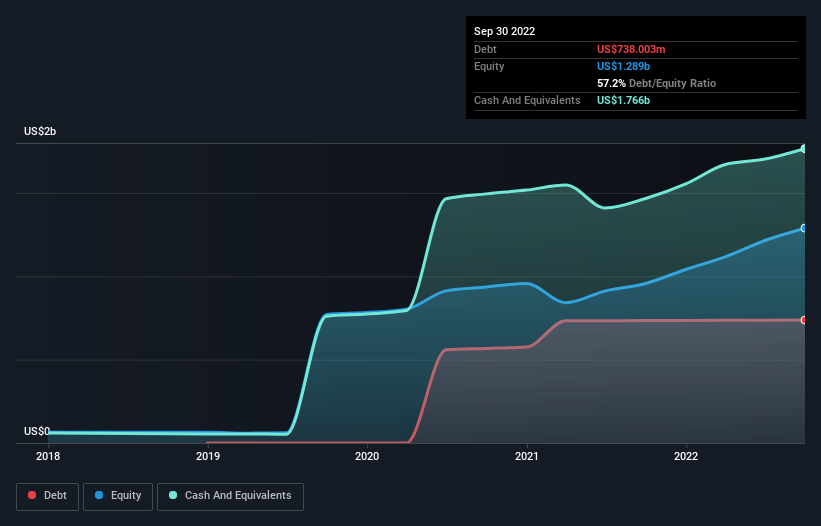
Task: Click the US$1.289b equity value
Action: coord(623,66)
